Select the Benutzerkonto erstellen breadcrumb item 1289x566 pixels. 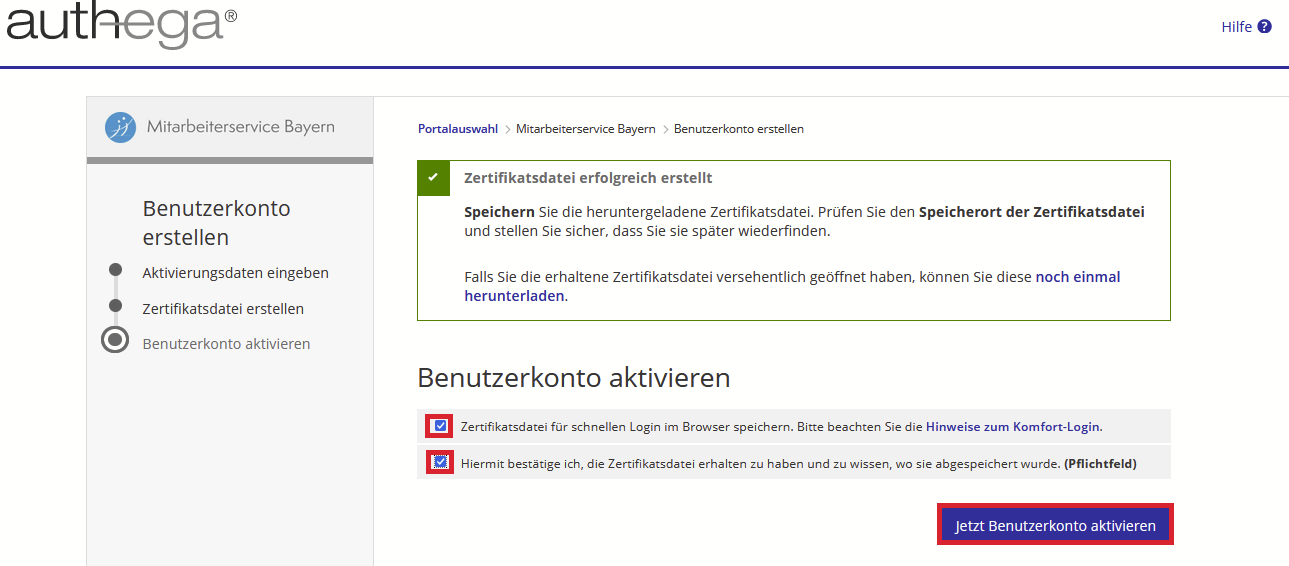[x=738, y=129]
